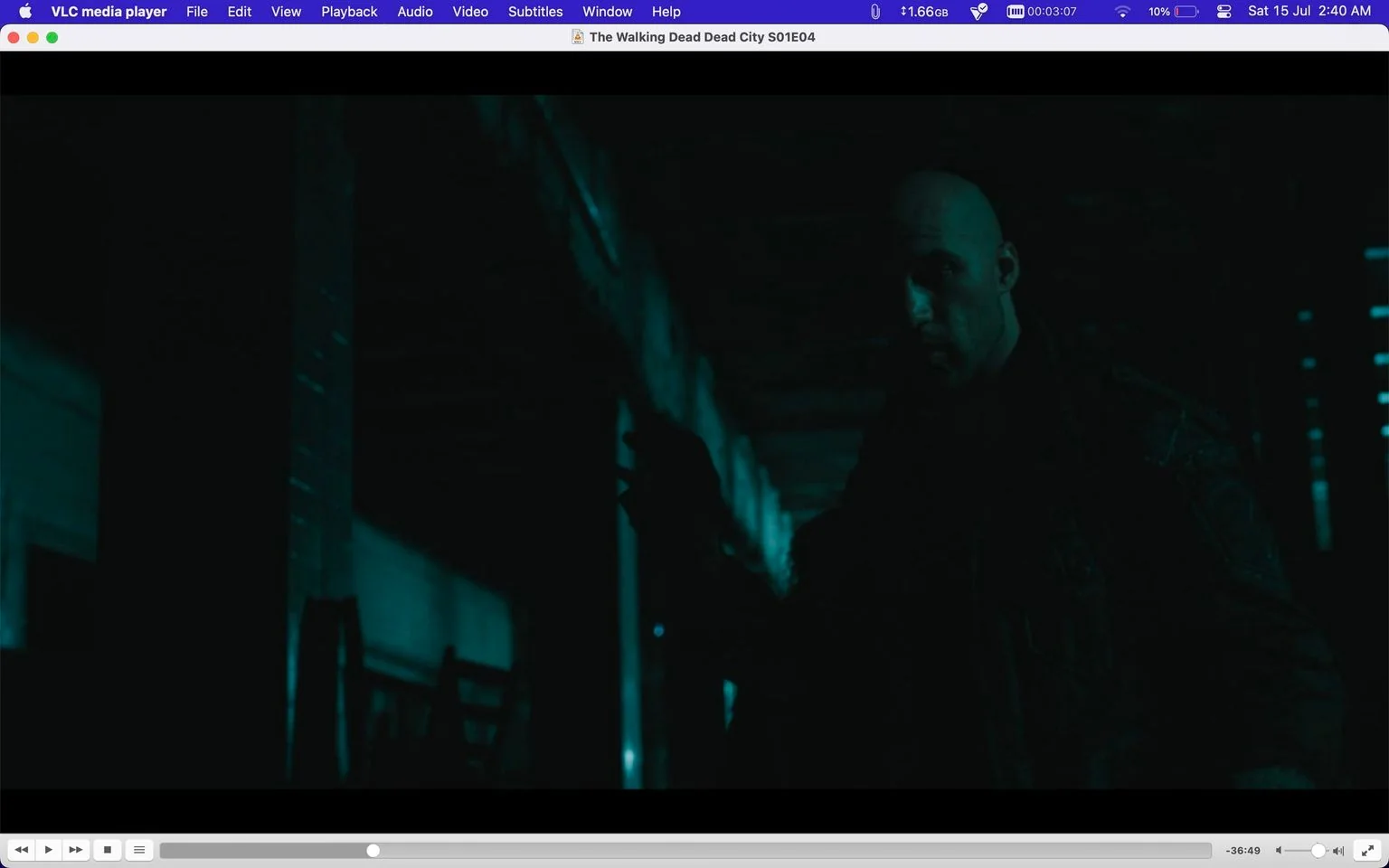Set max volume via the loud speaker icon

[1338, 851]
